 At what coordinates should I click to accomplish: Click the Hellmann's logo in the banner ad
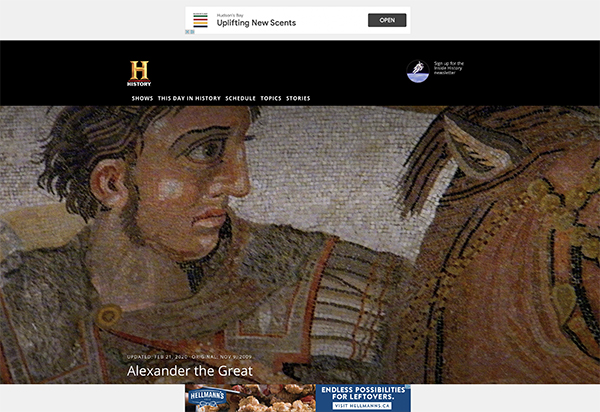point(207,397)
